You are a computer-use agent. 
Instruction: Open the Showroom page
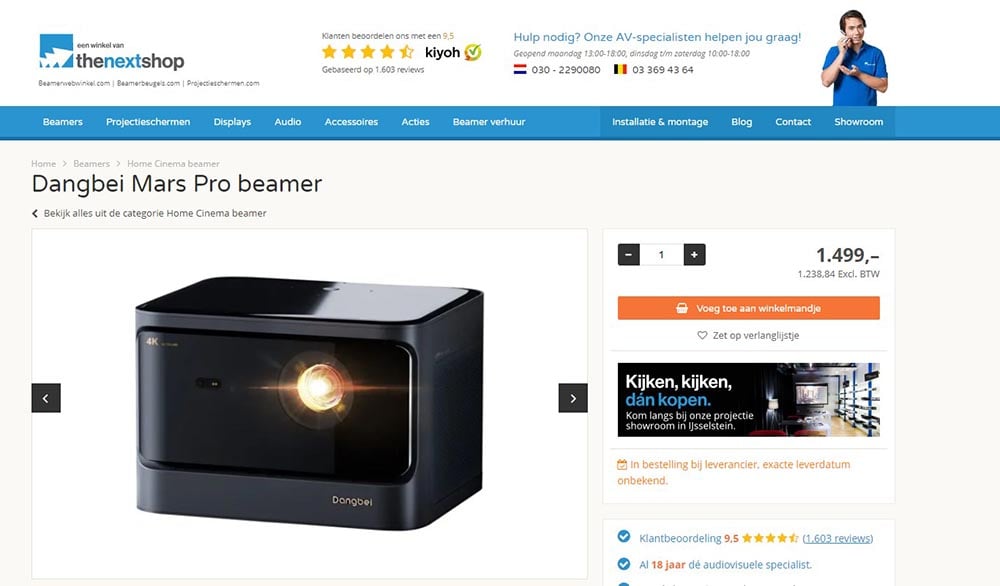pos(858,122)
